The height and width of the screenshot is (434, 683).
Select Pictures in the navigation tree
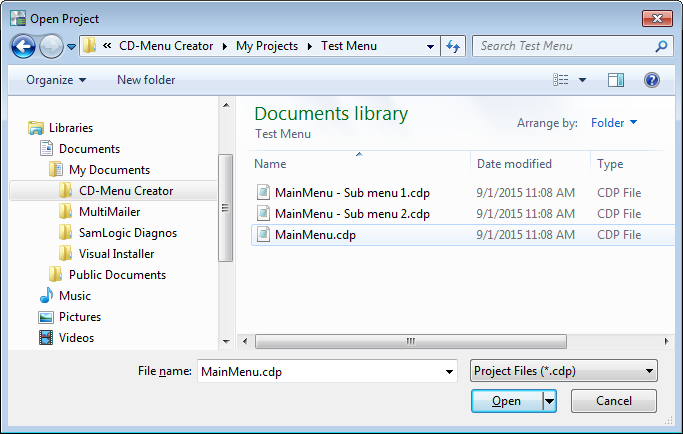[80, 317]
